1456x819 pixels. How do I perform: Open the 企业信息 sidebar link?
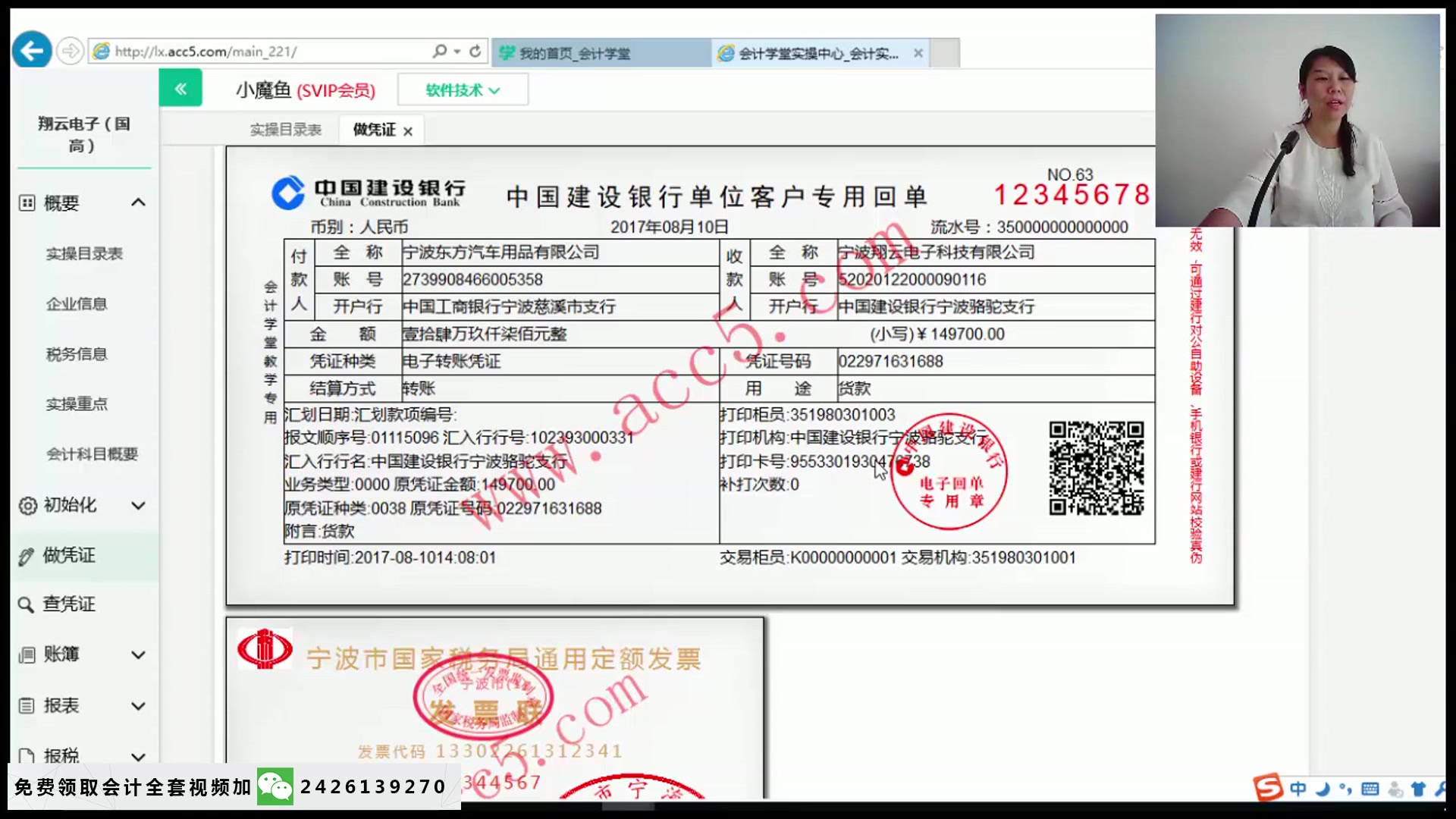point(77,303)
